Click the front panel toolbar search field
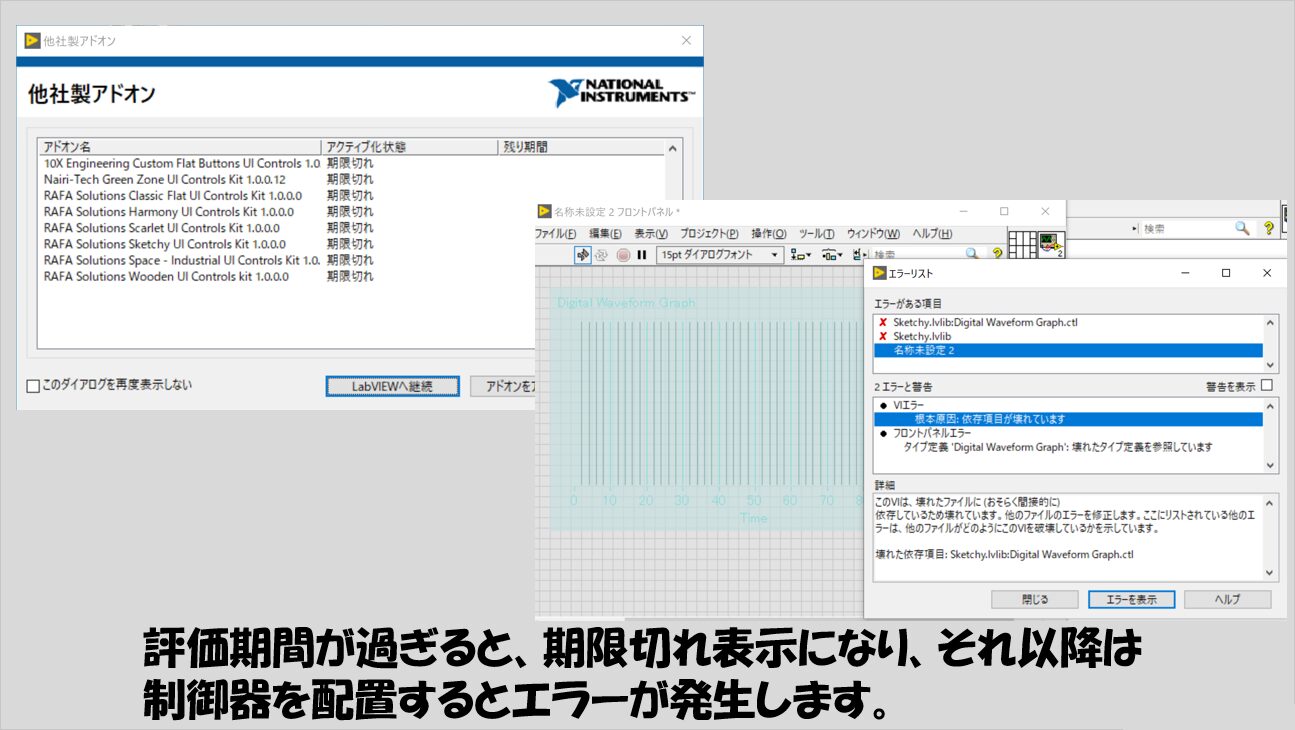 tap(928, 255)
